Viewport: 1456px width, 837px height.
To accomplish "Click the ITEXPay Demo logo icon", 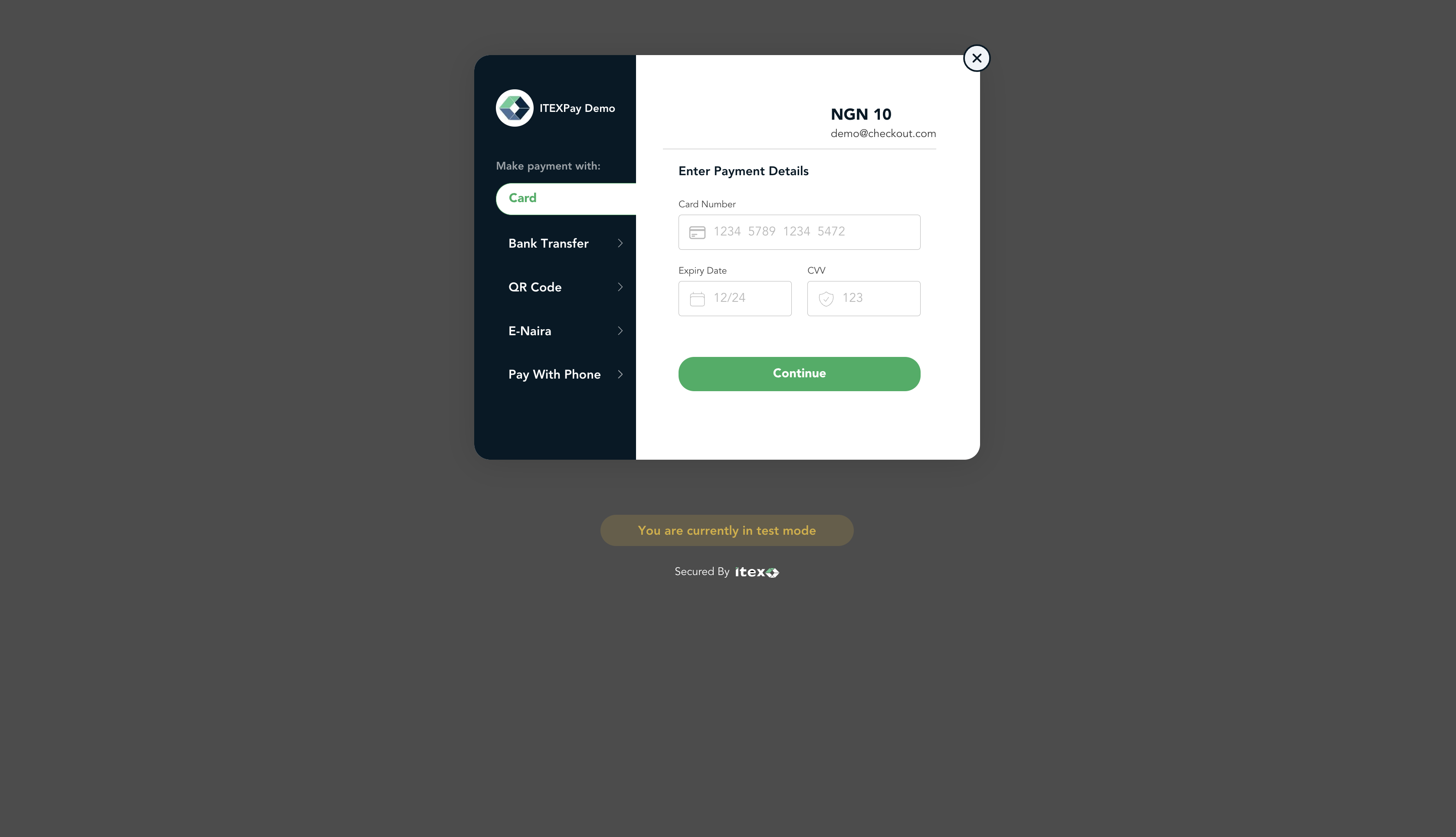I will tap(514, 108).
